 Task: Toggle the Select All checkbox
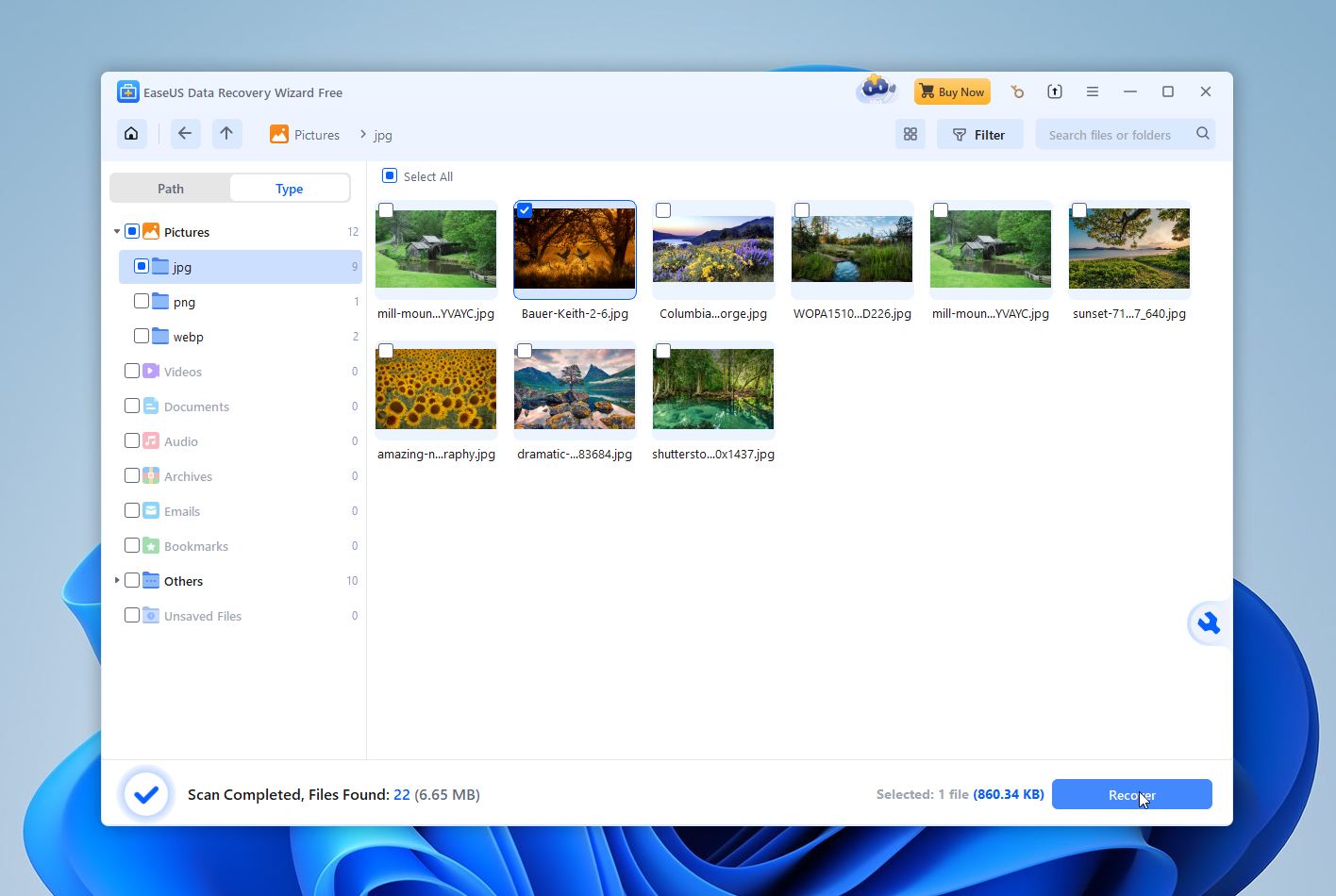pyautogui.click(x=390, y=176)
